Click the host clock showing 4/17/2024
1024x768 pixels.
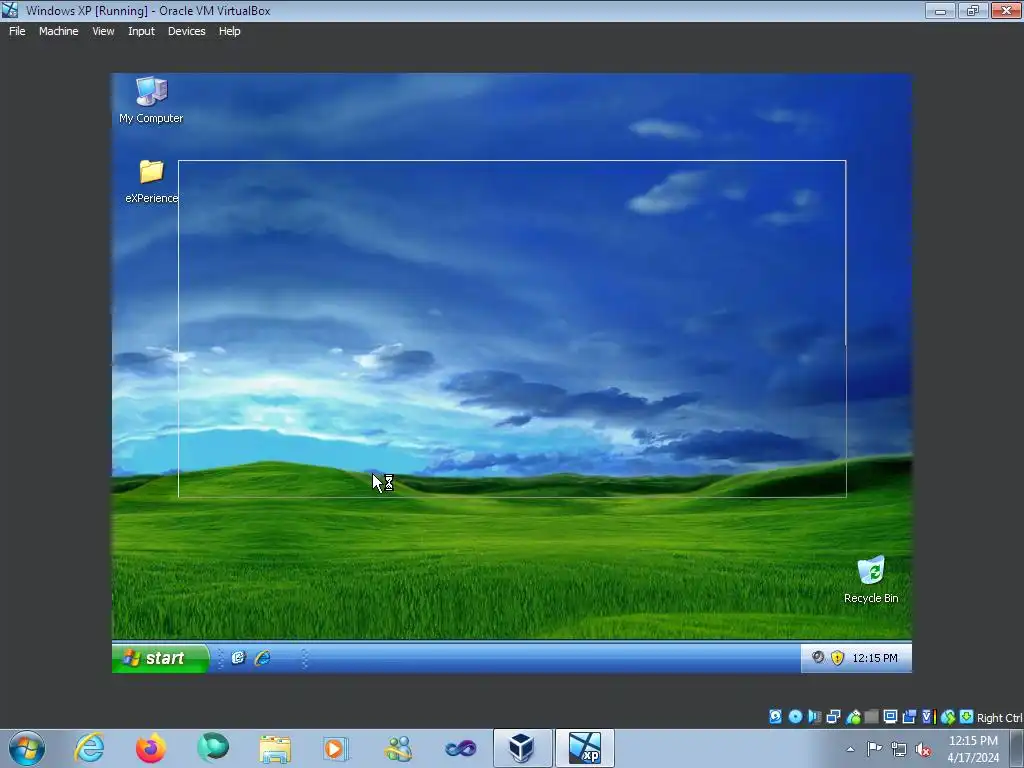click(973, 749)
